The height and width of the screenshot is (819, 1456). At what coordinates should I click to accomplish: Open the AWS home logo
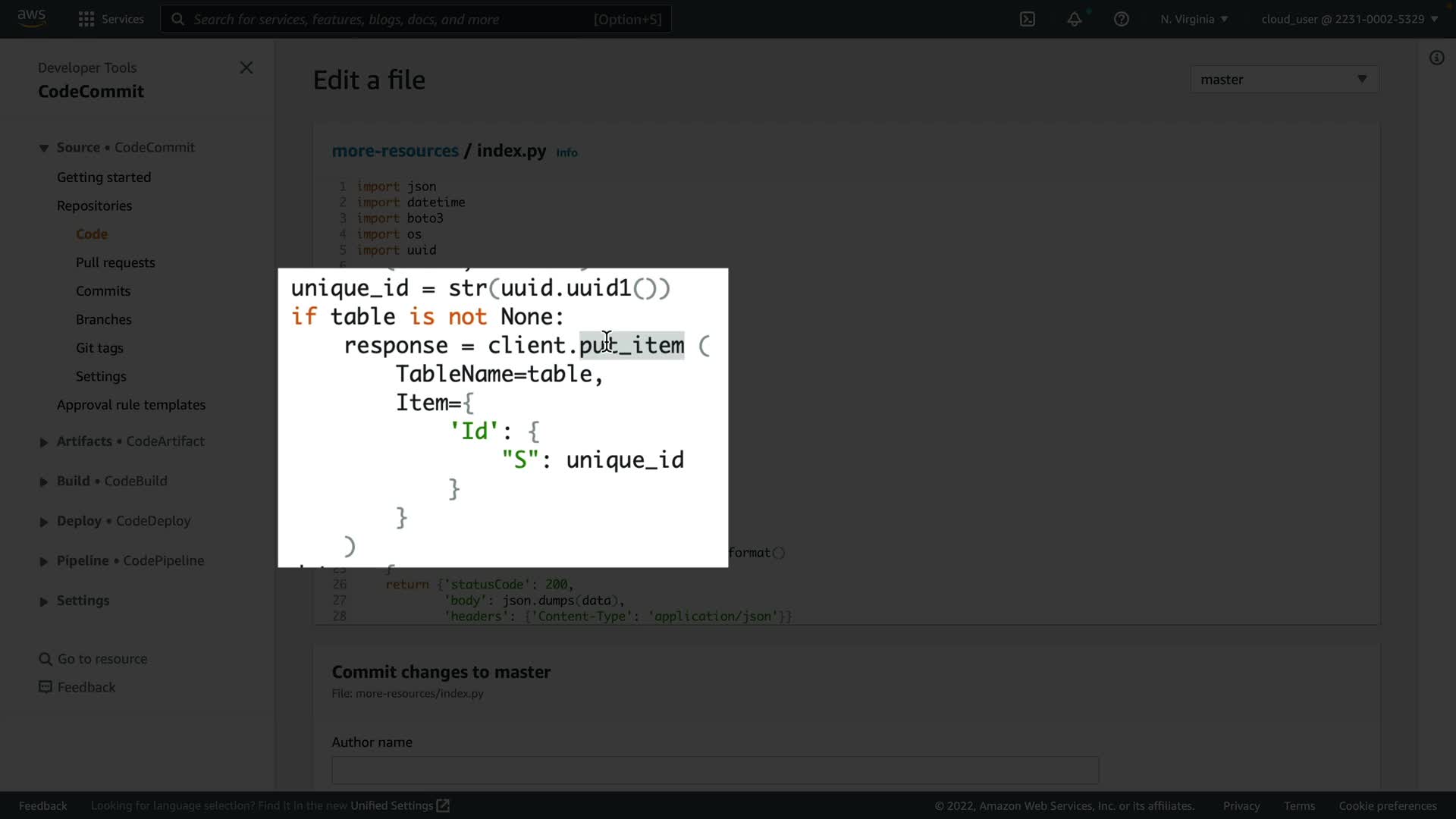pyautogui.click(x=31, y=18)
